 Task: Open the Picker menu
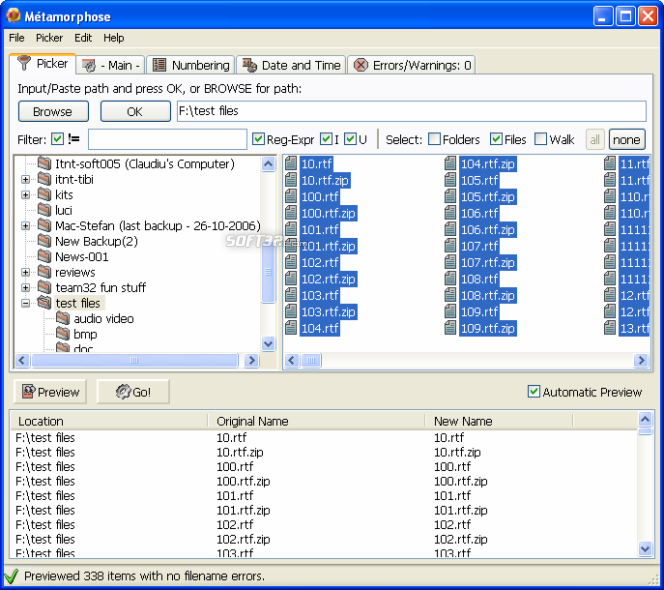point(49,38)
